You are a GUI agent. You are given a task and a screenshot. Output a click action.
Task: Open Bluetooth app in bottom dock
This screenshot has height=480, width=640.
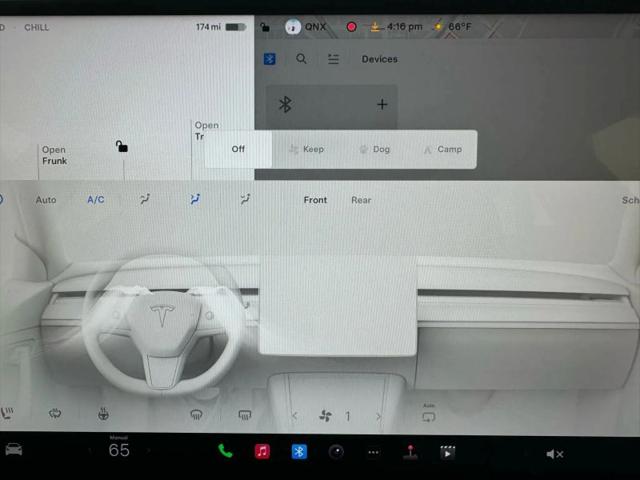pyautogui.click(x=299, y=452)
